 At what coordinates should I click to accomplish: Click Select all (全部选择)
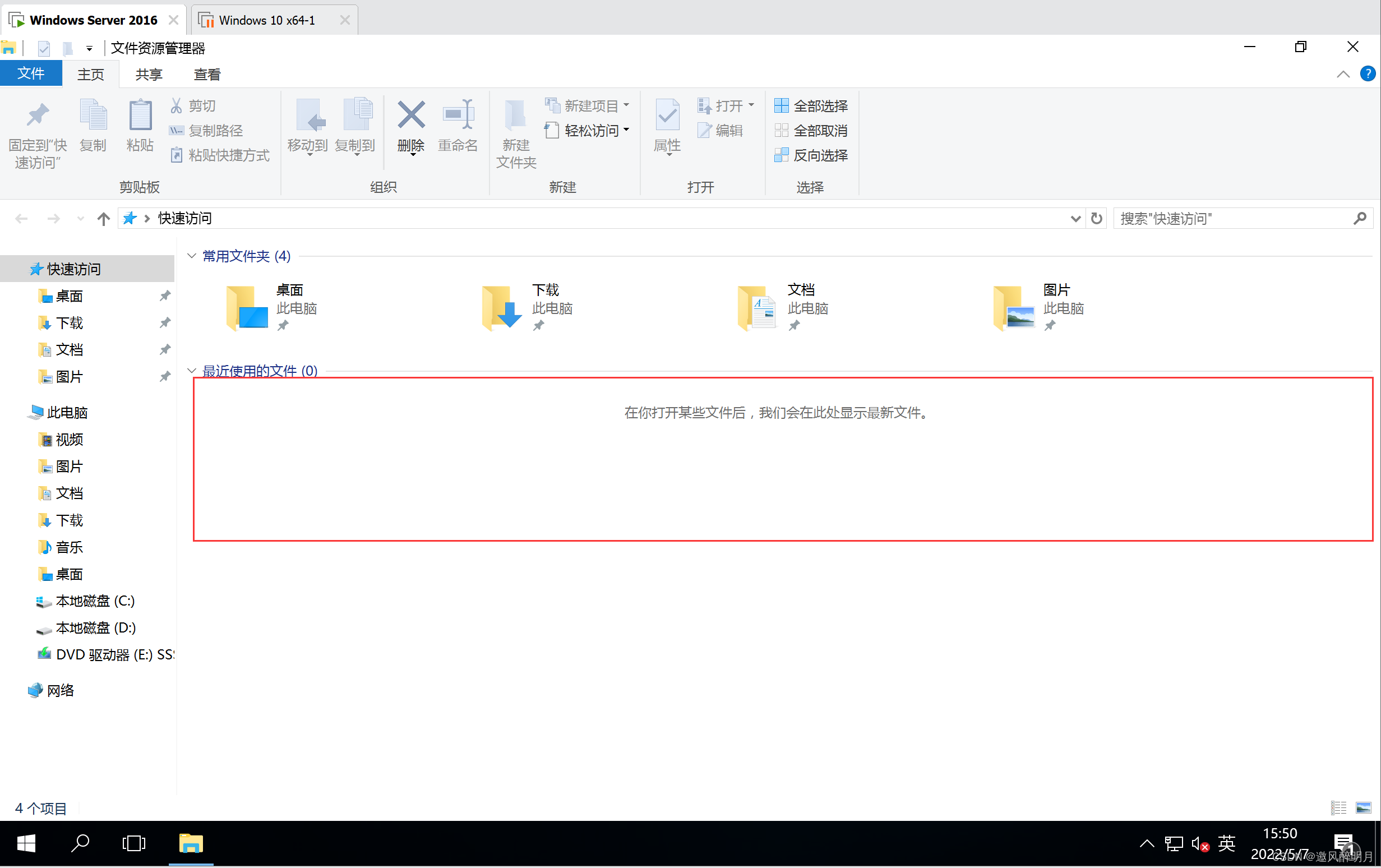[x=811, y=105]
